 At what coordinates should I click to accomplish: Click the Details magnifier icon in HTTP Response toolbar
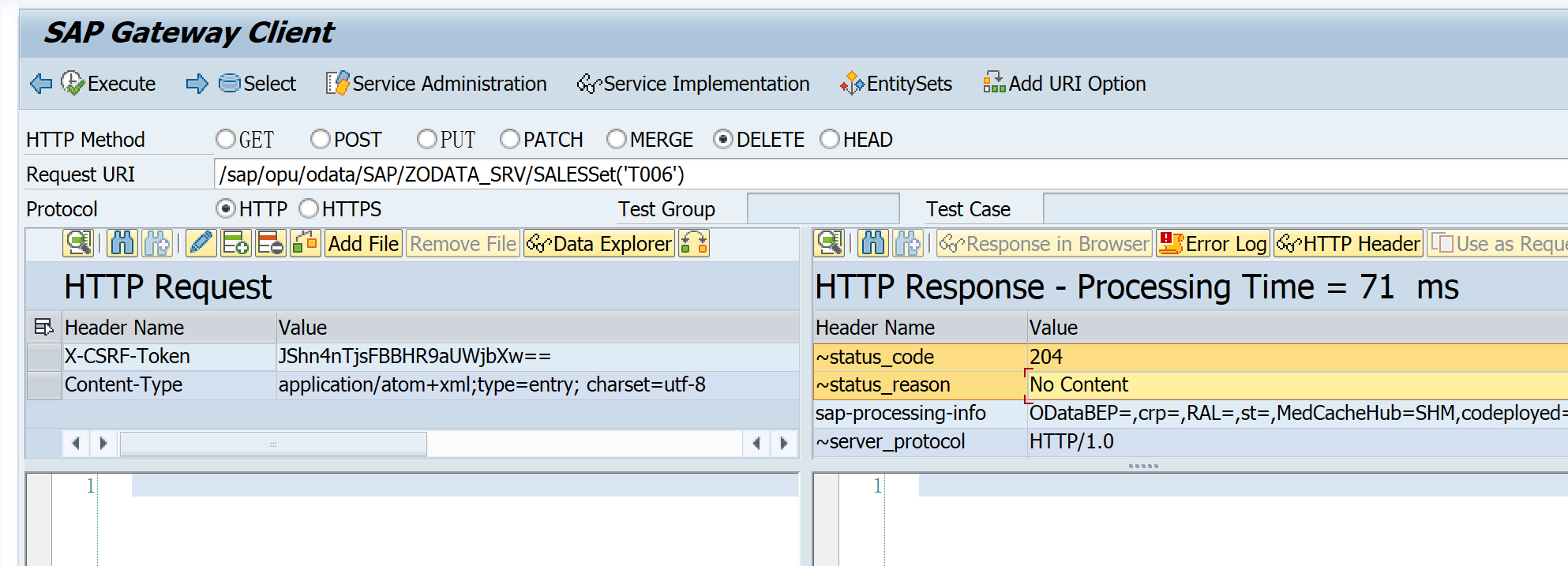point(829,243)
